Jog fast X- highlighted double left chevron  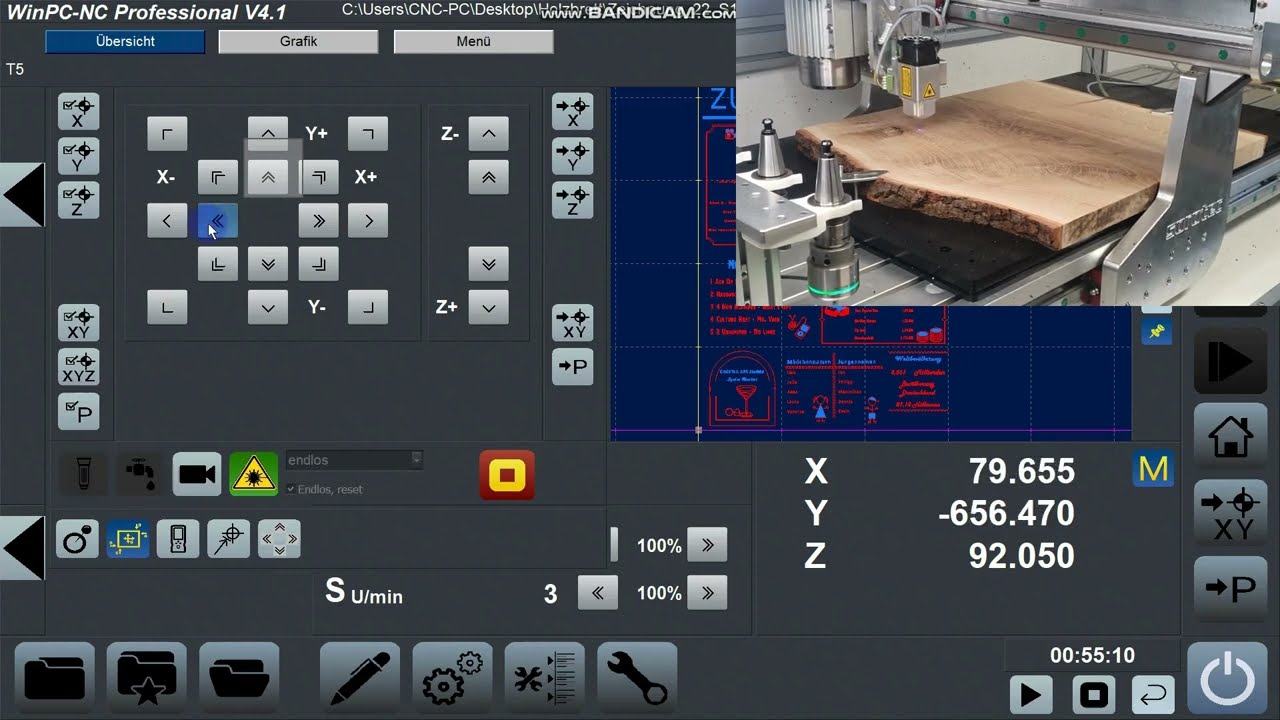coord(218,220)
